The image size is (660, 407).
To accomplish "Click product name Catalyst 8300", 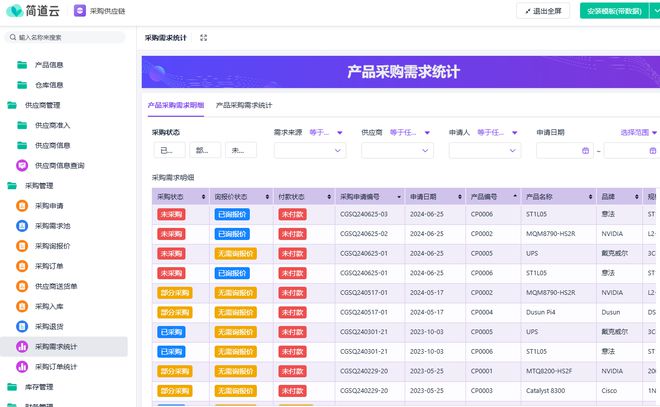I will (x=545, y=391).
